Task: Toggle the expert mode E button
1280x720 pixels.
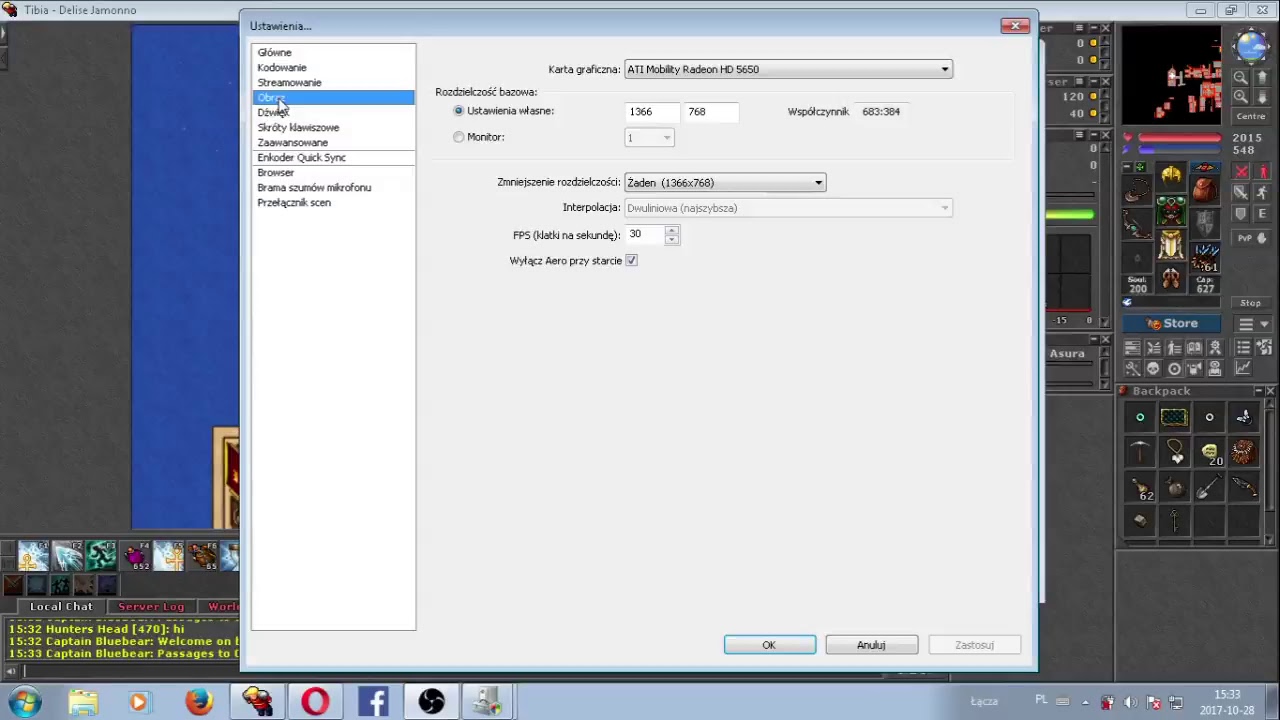Action: point(1262,214)
